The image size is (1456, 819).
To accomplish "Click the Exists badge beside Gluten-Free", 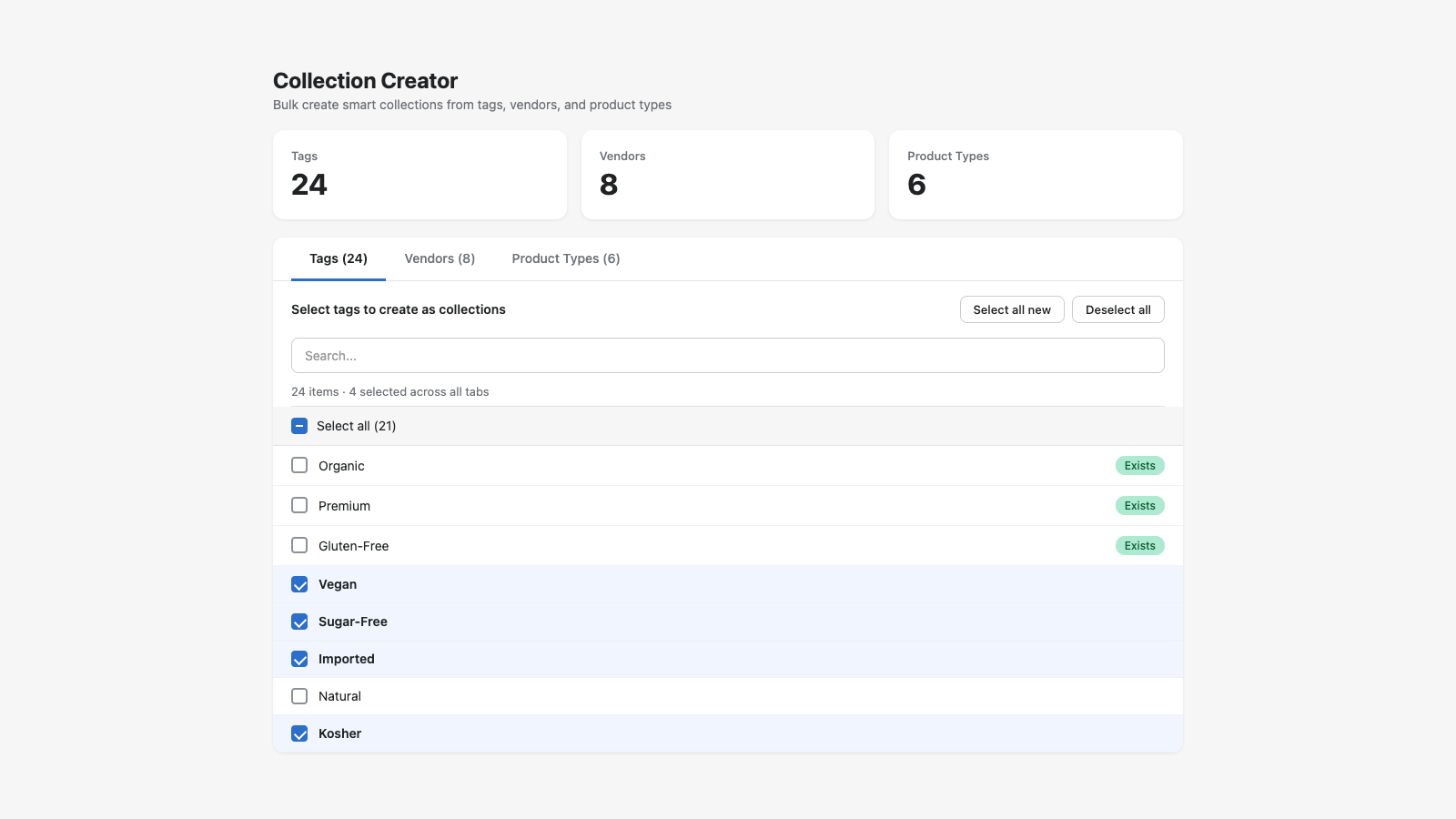I will pos(1140,545).
